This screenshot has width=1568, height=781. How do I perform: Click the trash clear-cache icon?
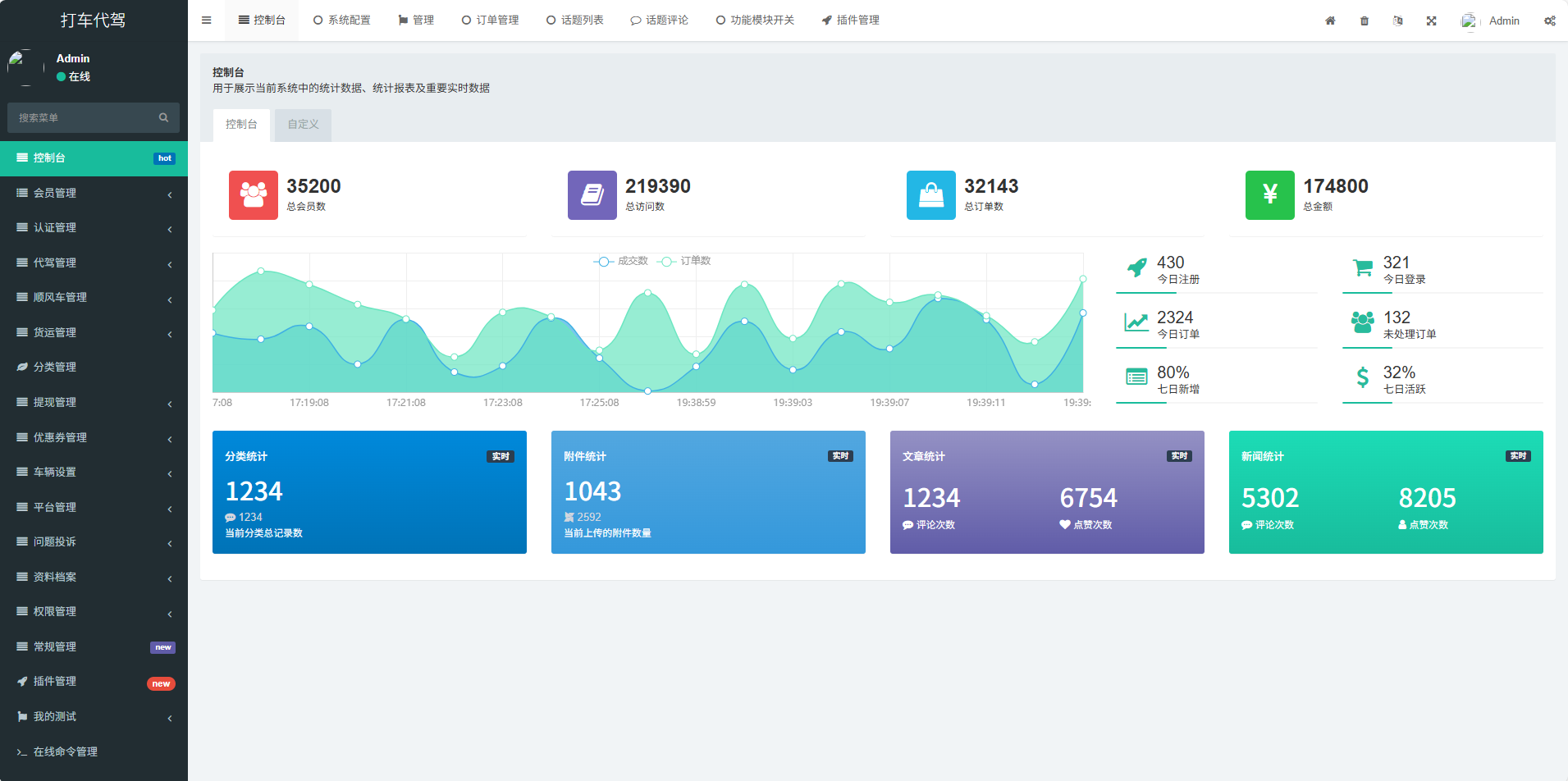pos(1365,21)
